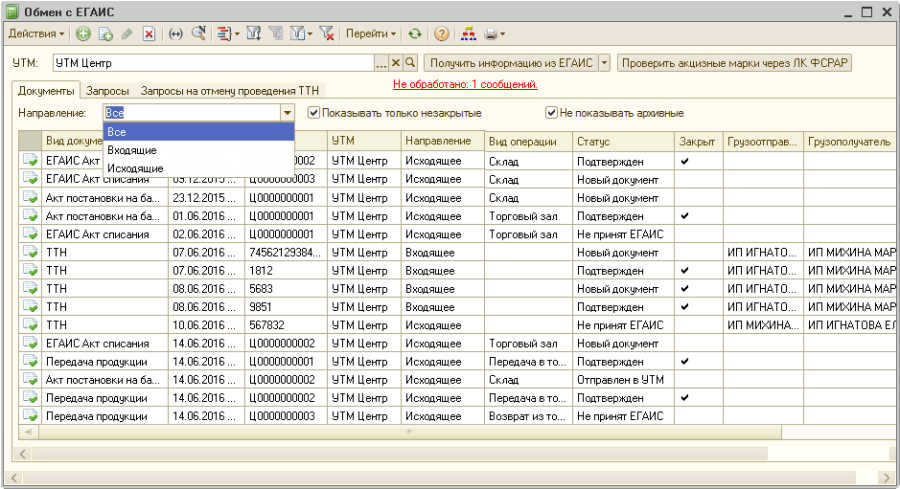This screenshot has width=900, height=489.
Task: Open the post documents dropdown arrow
Action: click(x=236, y=34)
